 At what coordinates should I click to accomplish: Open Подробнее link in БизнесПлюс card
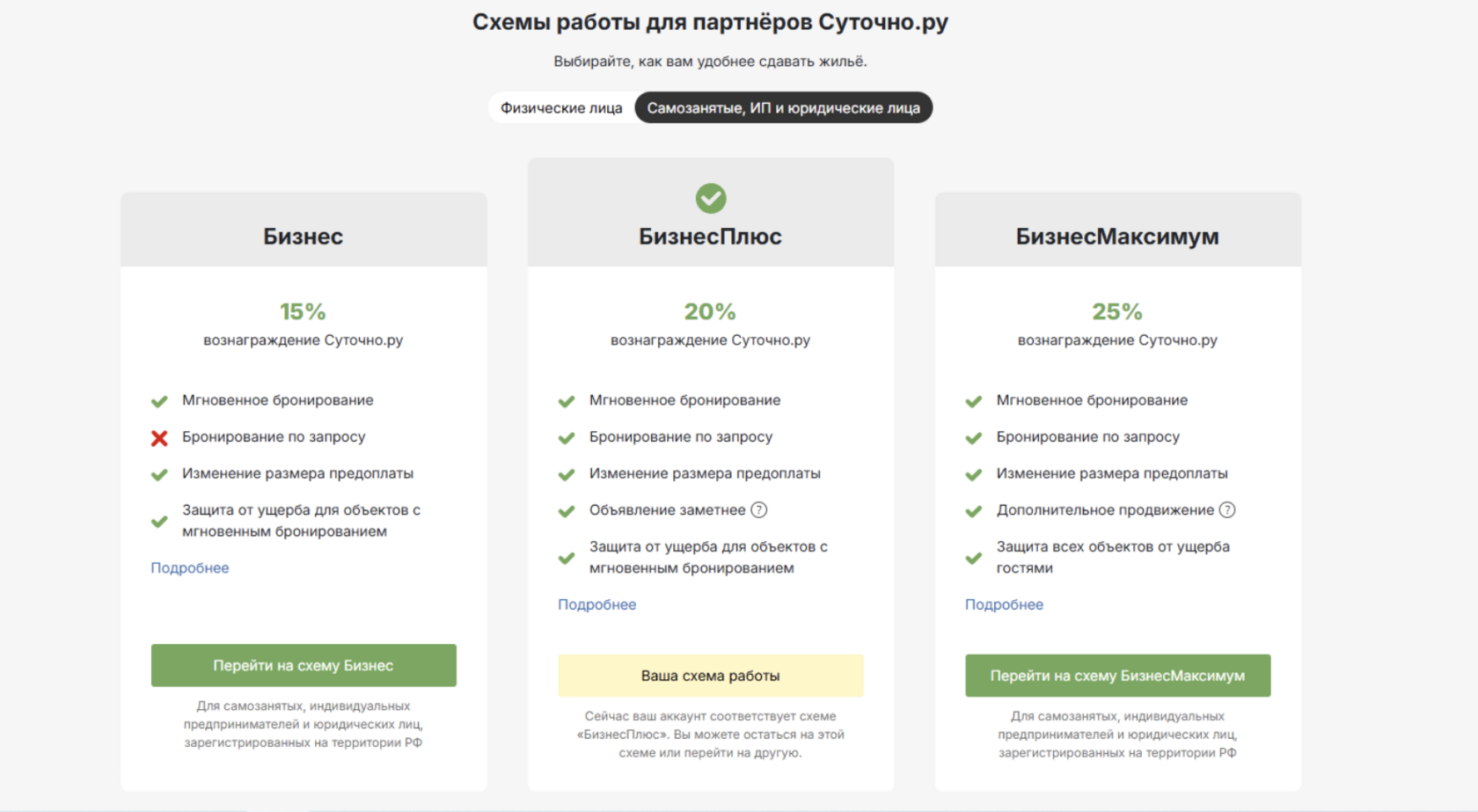[597, 605]
